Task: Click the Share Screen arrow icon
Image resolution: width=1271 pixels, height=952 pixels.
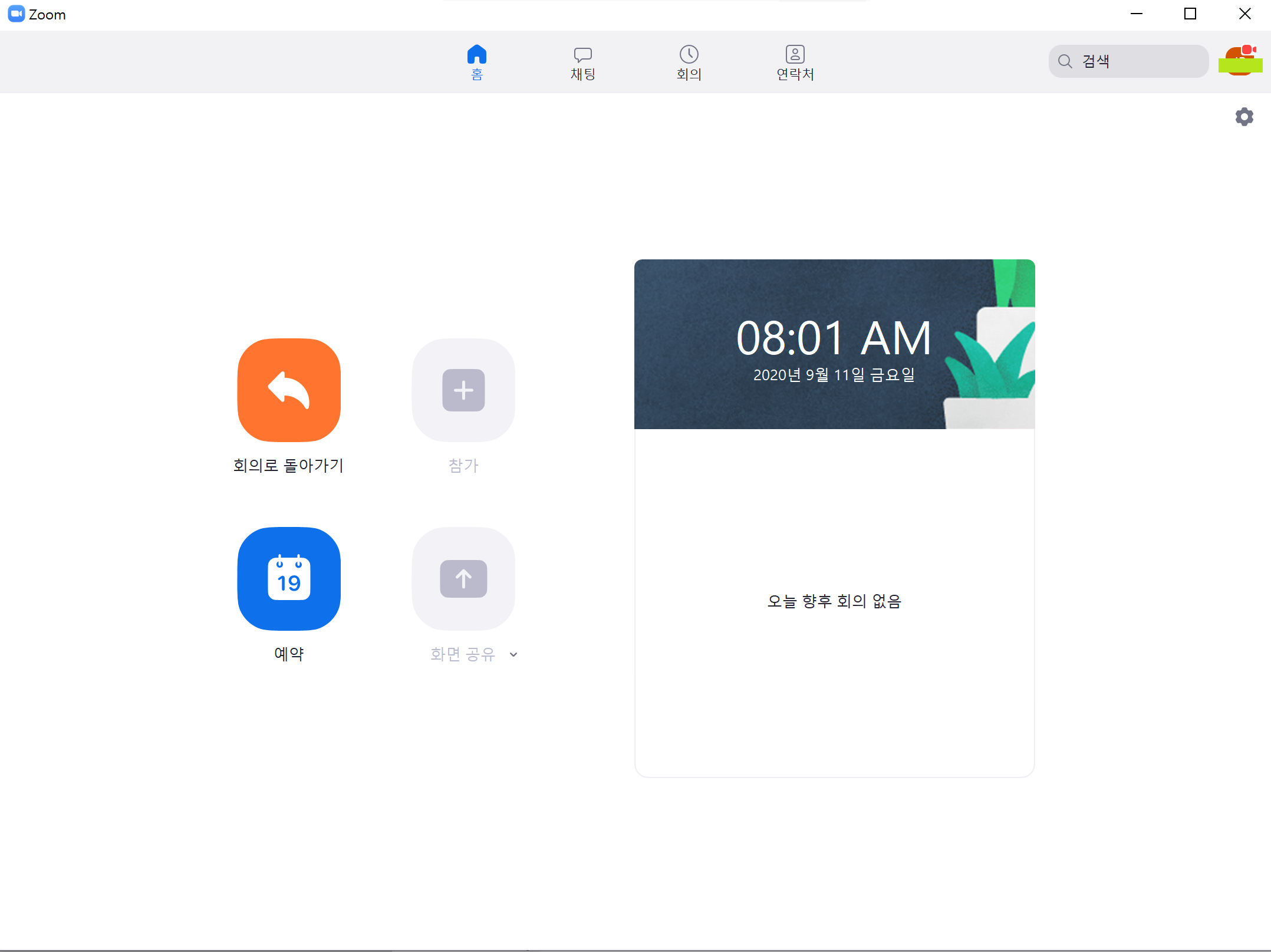Action: click(463, 578)
